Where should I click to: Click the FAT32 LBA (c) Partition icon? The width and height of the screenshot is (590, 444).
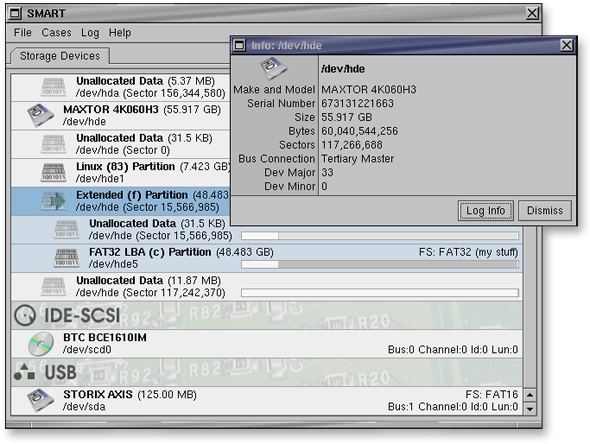[x=67, y=258]
